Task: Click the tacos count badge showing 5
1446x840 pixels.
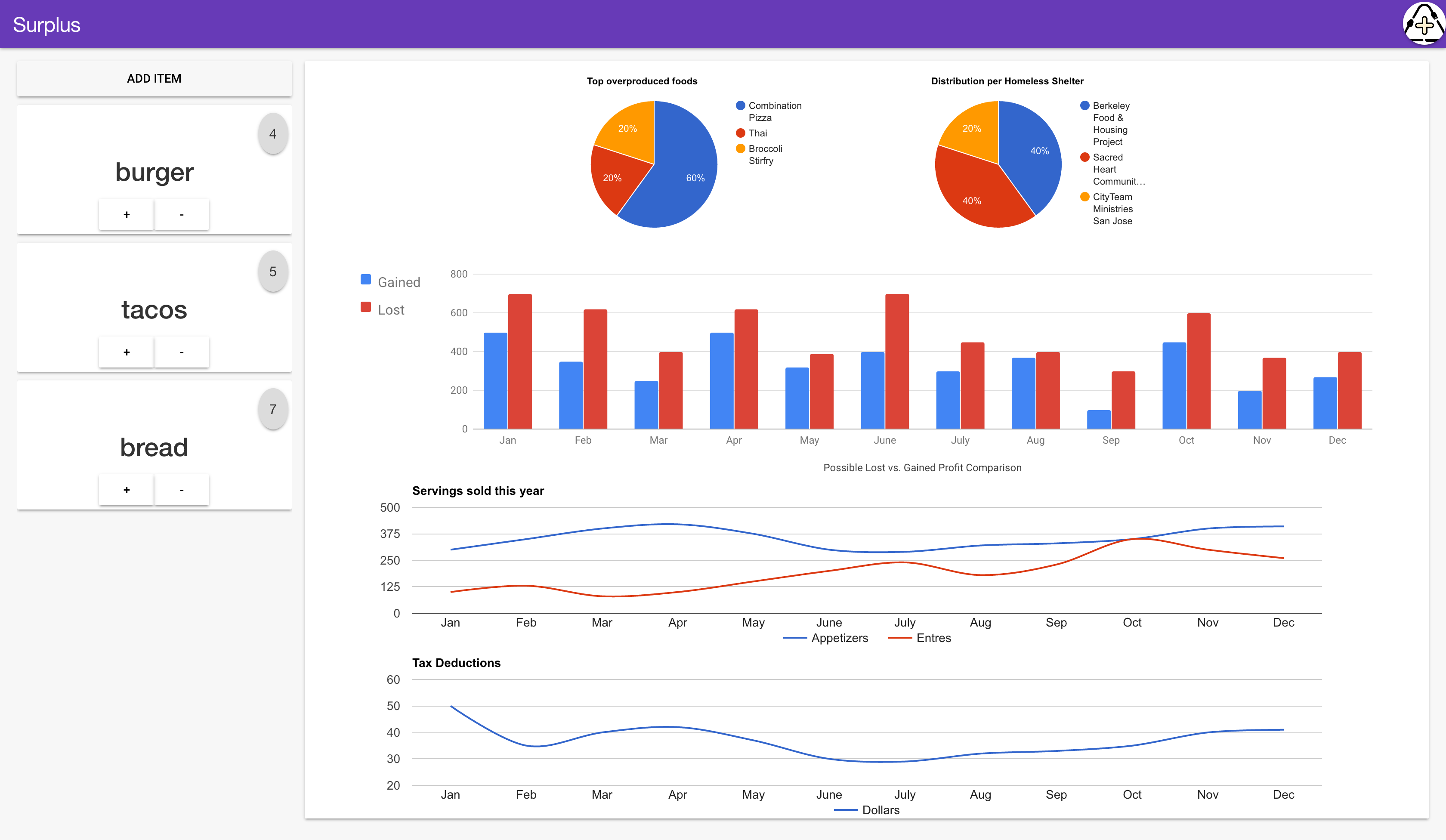Action: tap(273, 272)
